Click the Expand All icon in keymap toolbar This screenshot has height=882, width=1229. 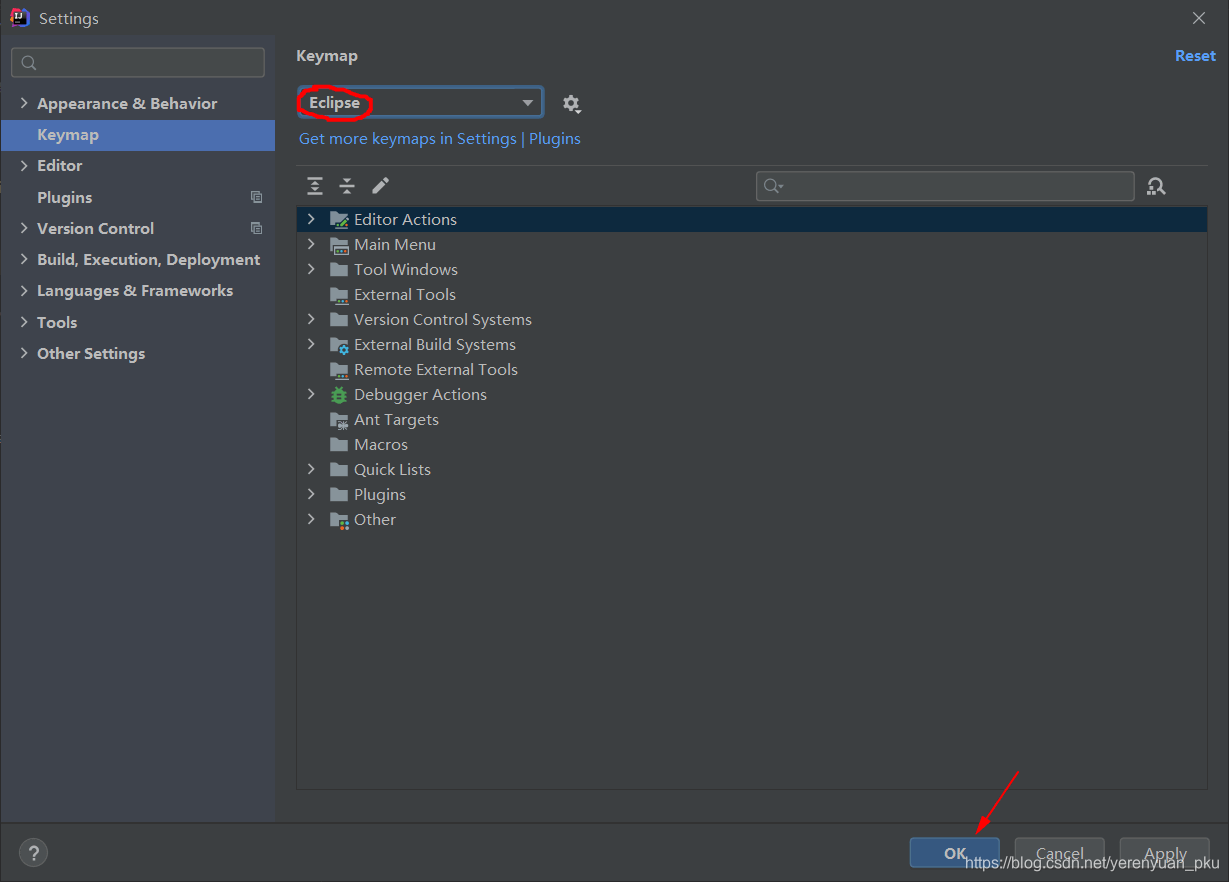click(315, 186)
